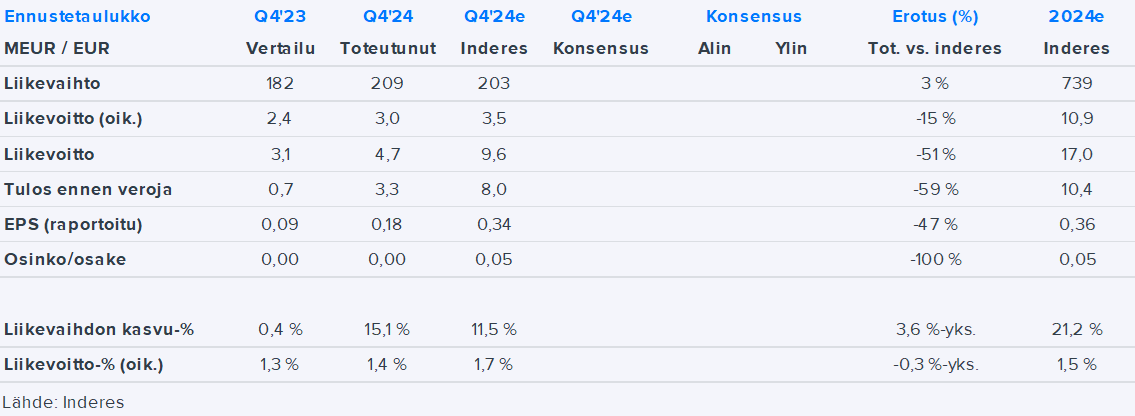
Task: Click the Liikevoitto-% (oik.) row label
Action: [83, 364]
